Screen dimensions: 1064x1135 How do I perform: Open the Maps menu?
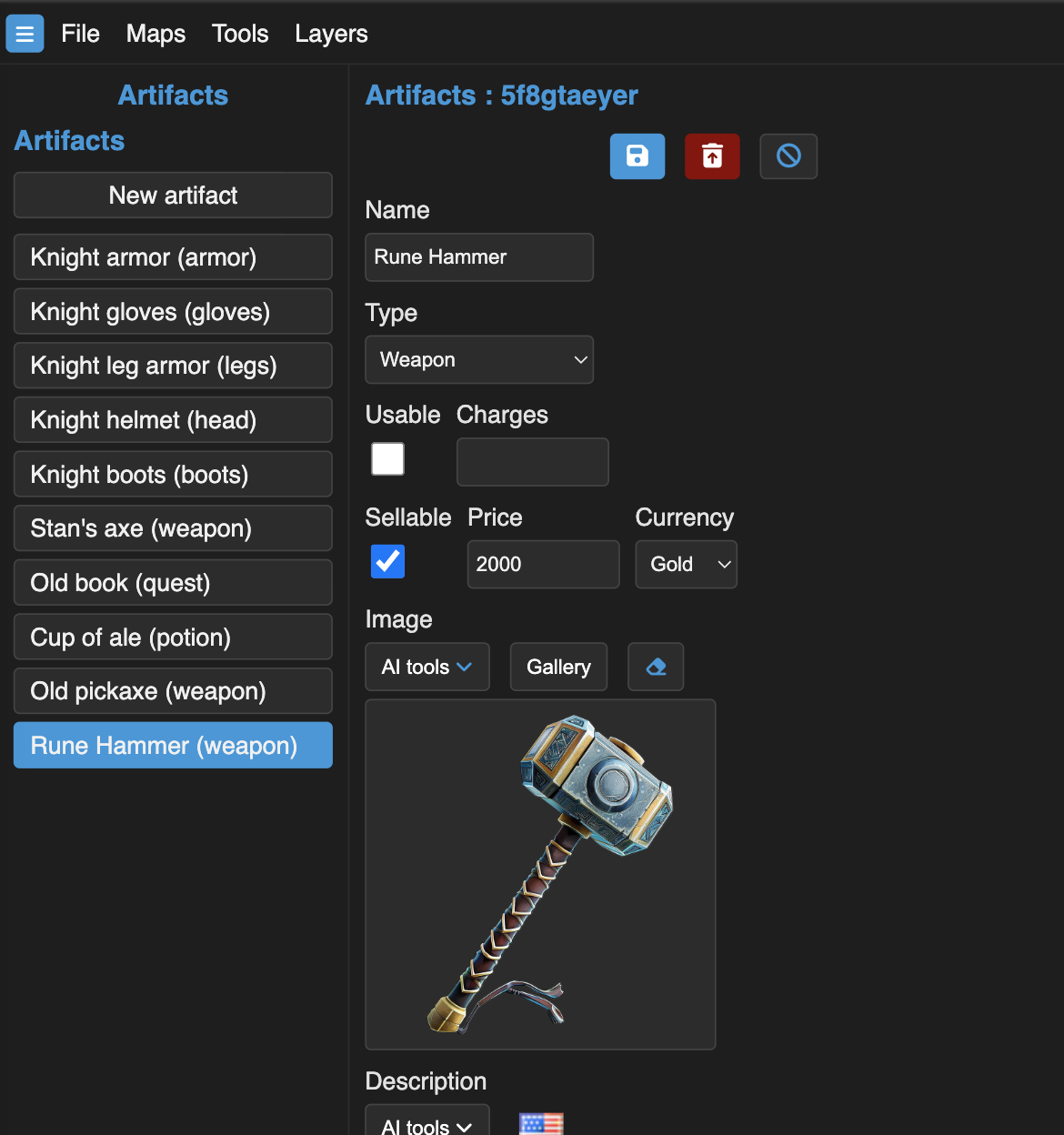[x=156, y=34]
